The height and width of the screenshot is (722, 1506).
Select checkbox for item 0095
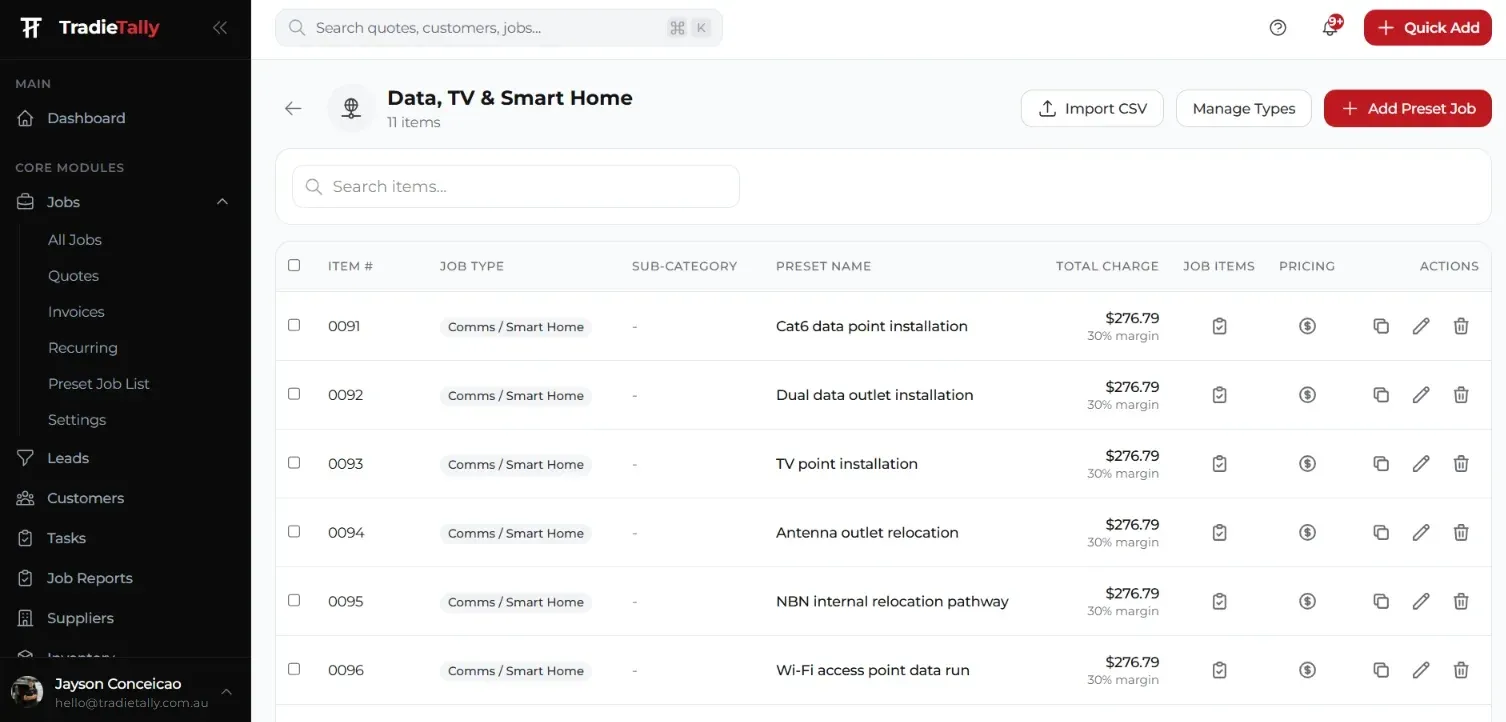294,601
